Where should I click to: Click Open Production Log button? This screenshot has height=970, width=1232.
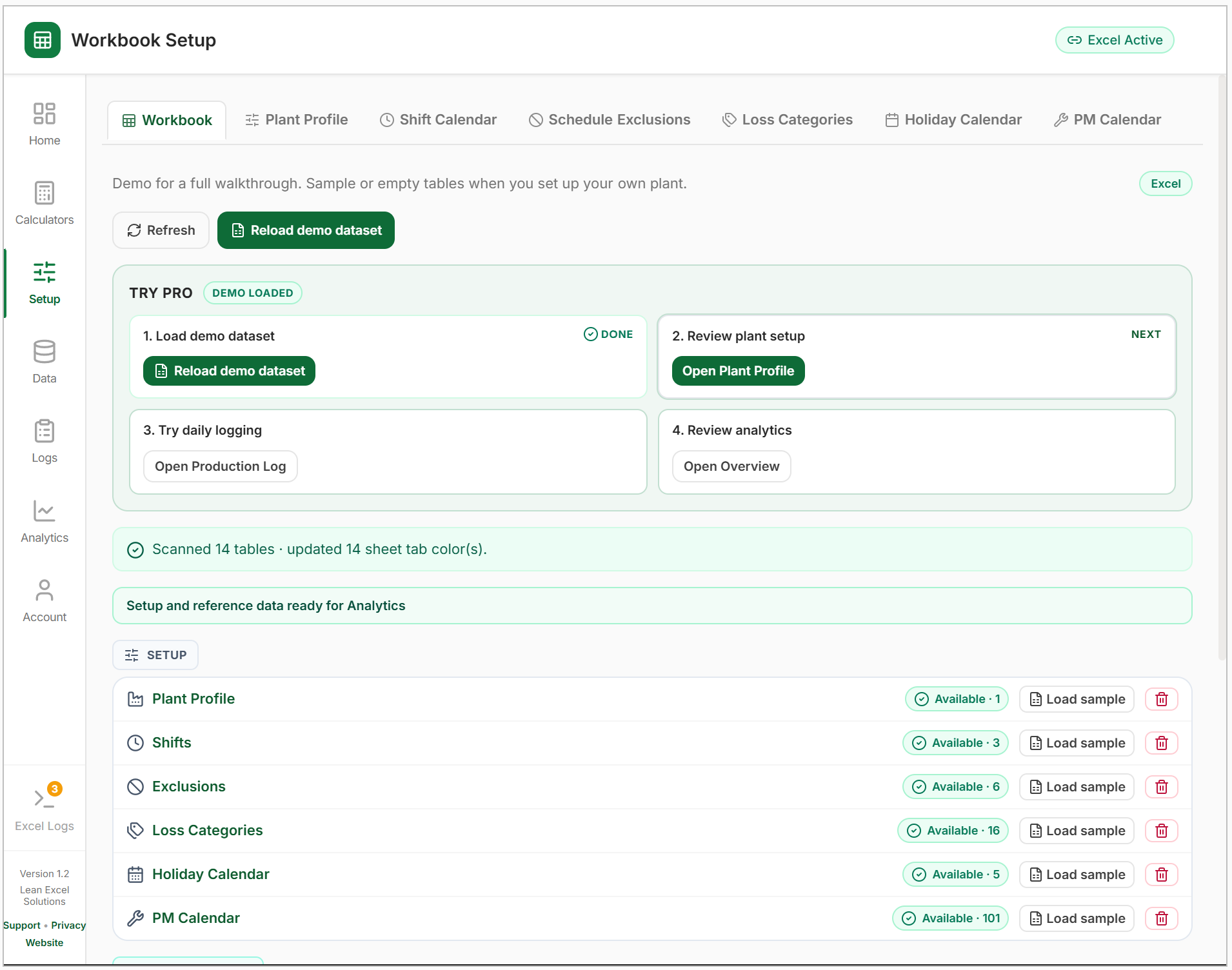point(220,466)
